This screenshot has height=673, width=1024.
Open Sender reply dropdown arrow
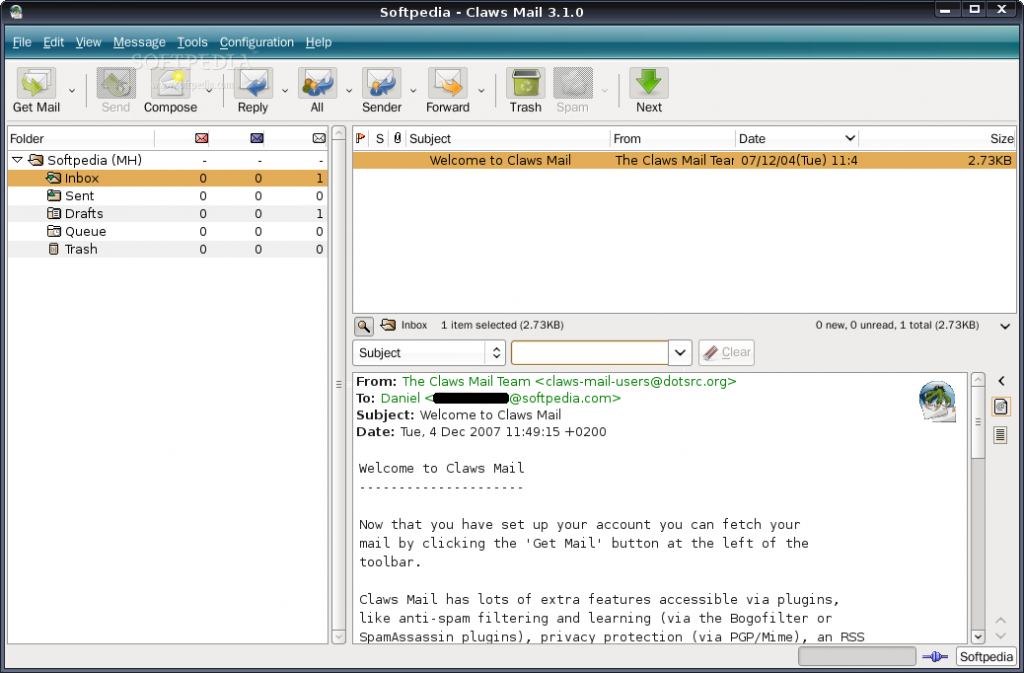[413, 91]
